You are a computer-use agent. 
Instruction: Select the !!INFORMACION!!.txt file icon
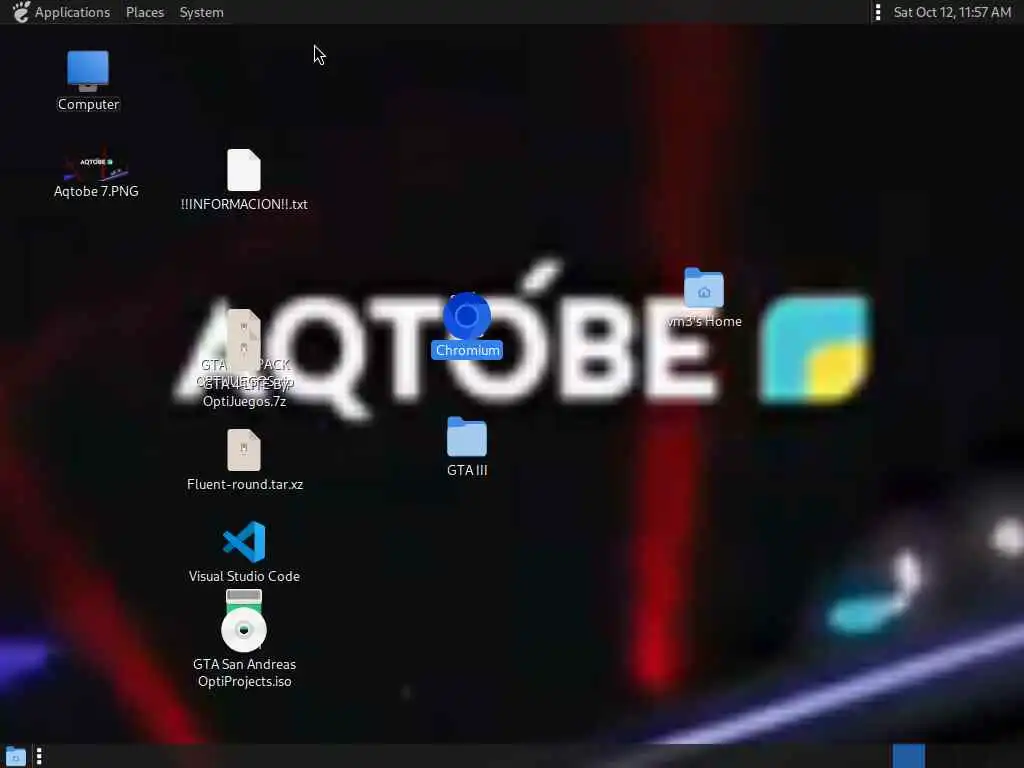244,170
